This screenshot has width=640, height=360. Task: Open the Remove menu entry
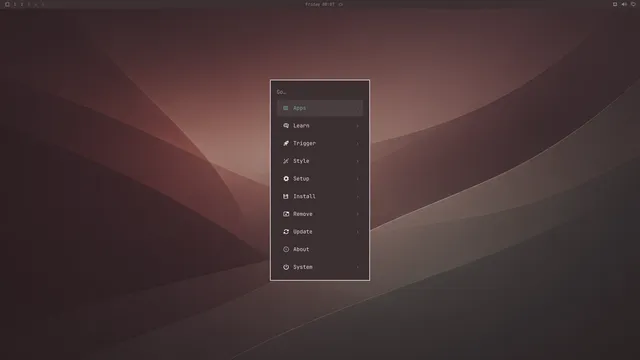point(320,214)
